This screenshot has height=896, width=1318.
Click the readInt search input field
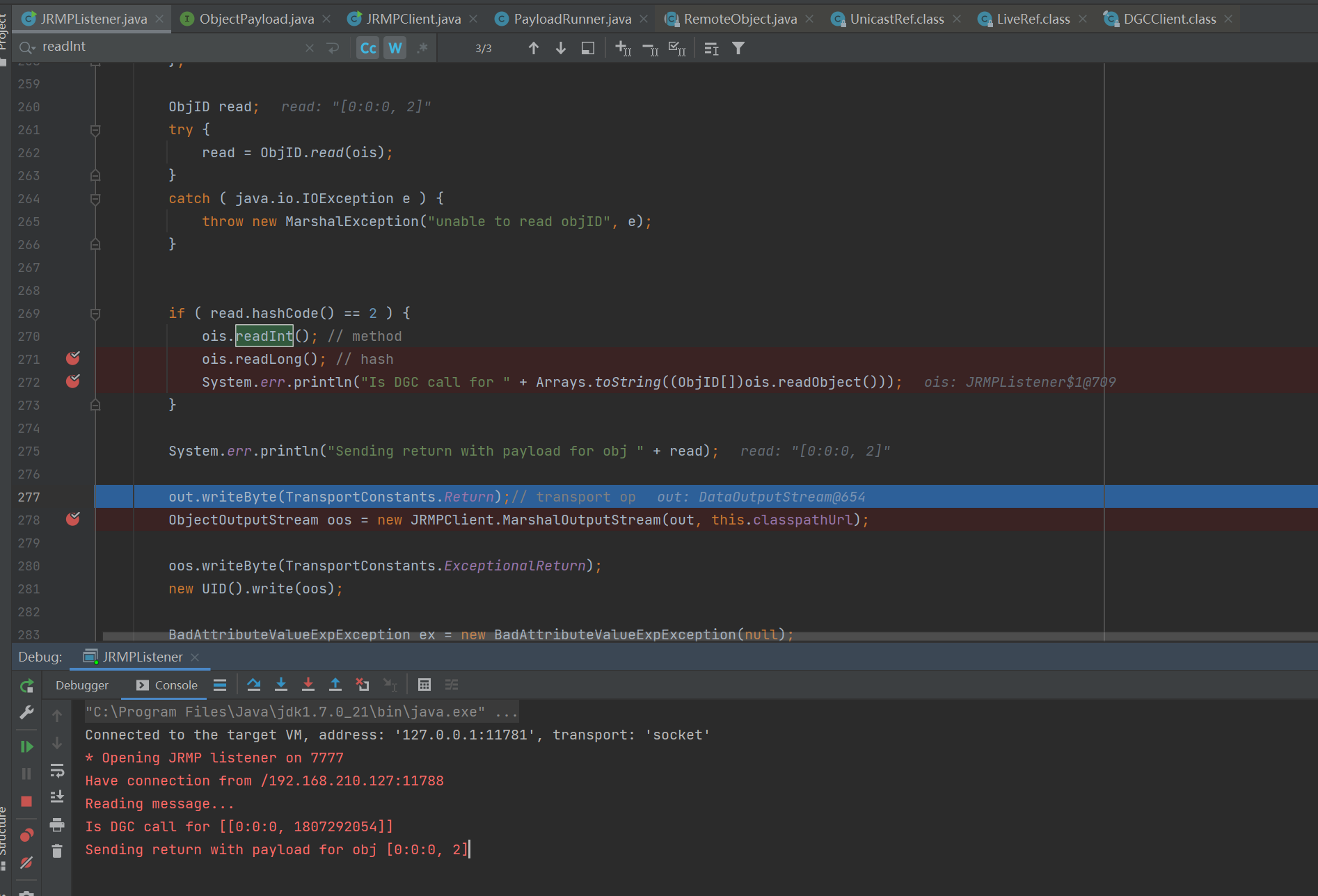[x=170, y=47]
